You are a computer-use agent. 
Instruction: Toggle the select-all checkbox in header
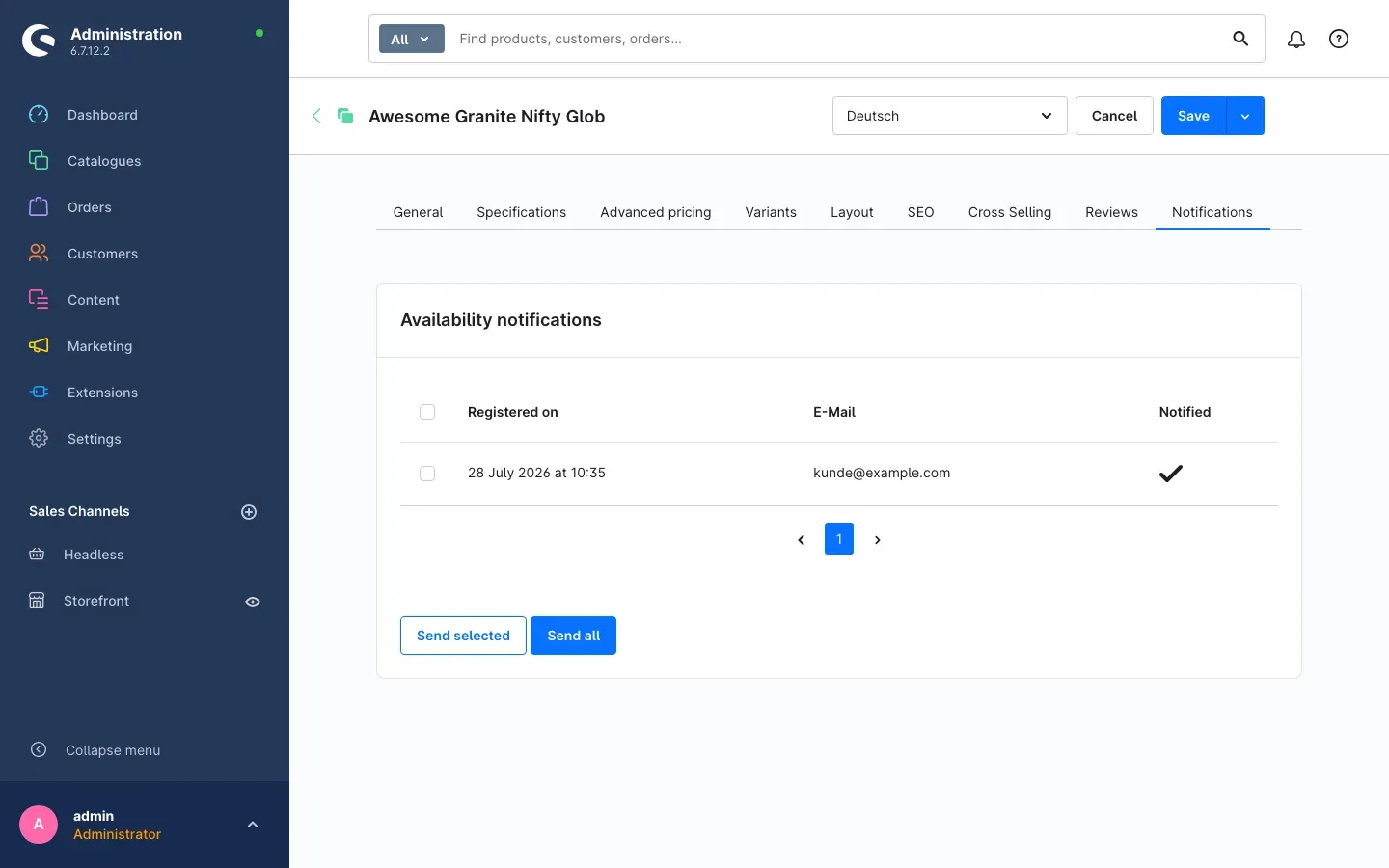427,412
